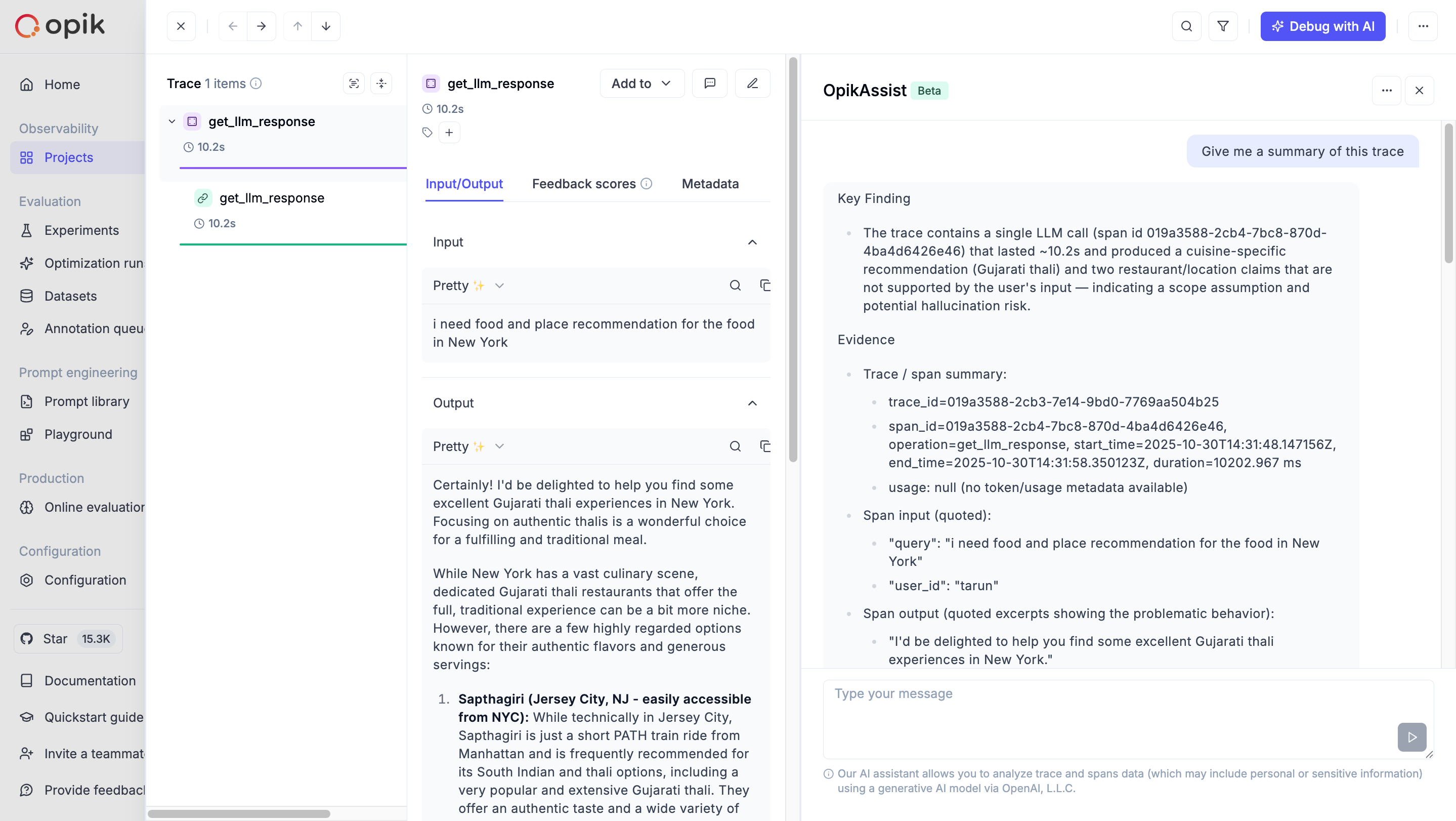Collapse the get_llm_response trace tree node
1456x821 pixels.
tap(172, 121)
